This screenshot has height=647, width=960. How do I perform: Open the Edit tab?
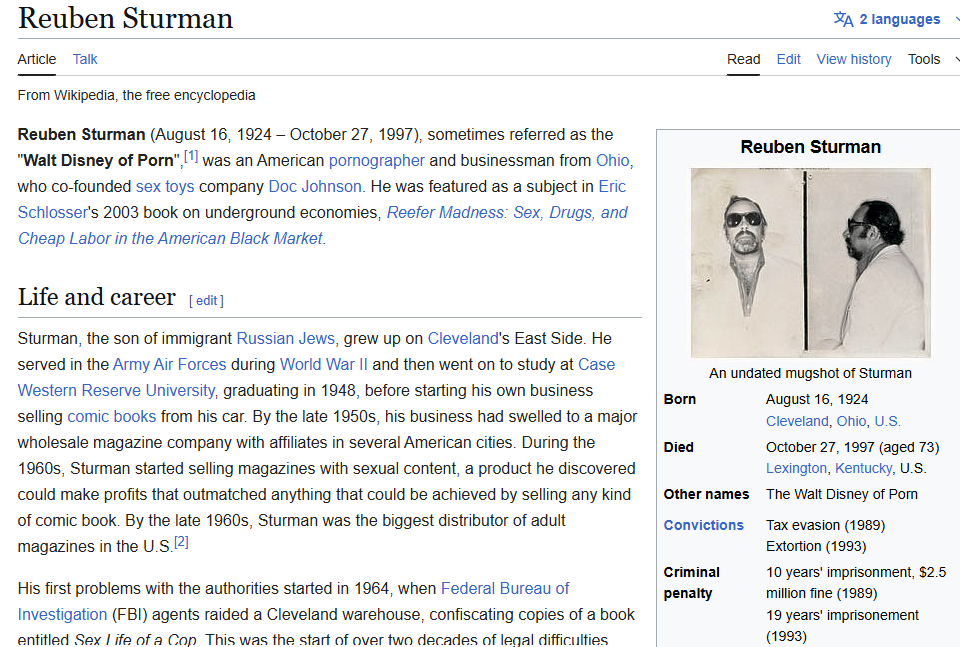[x=789, y=59]
